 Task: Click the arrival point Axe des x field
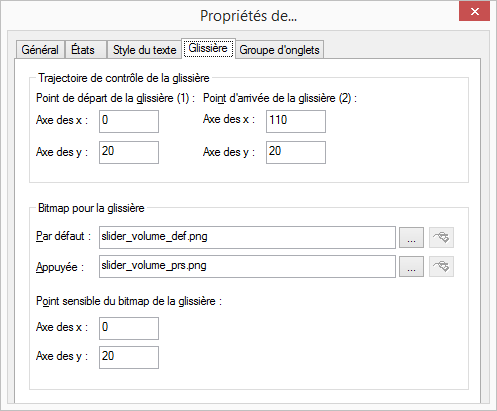tap(296, 122)
